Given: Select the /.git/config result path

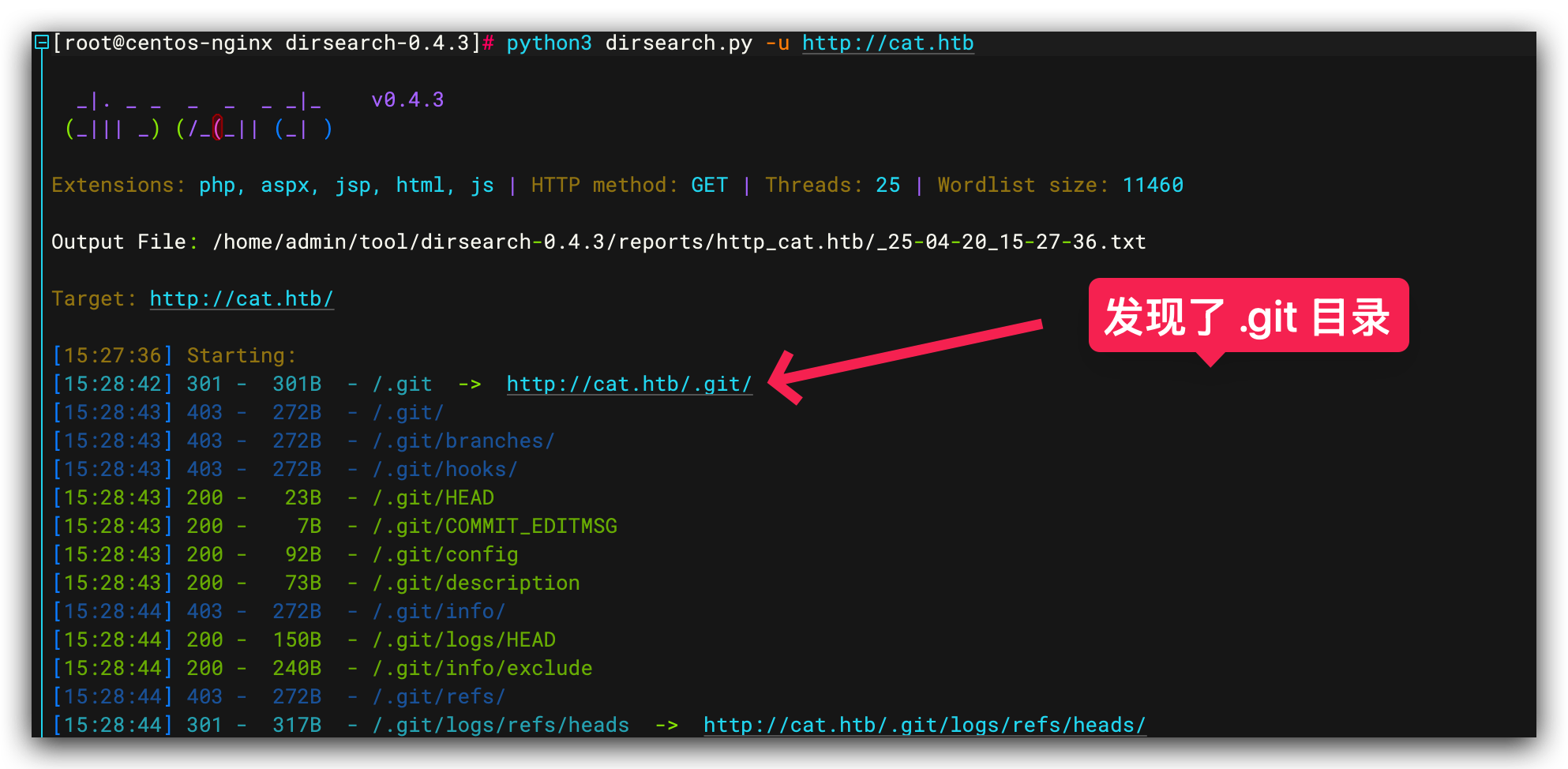Looking at the screenshot, I should tap(445, 554).
